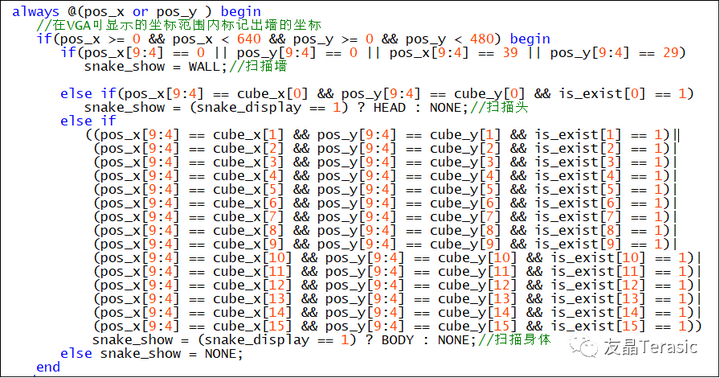Click the standalone 'else if' line before the body conditions
Screen dimensions: 720x378
point(88,121)
